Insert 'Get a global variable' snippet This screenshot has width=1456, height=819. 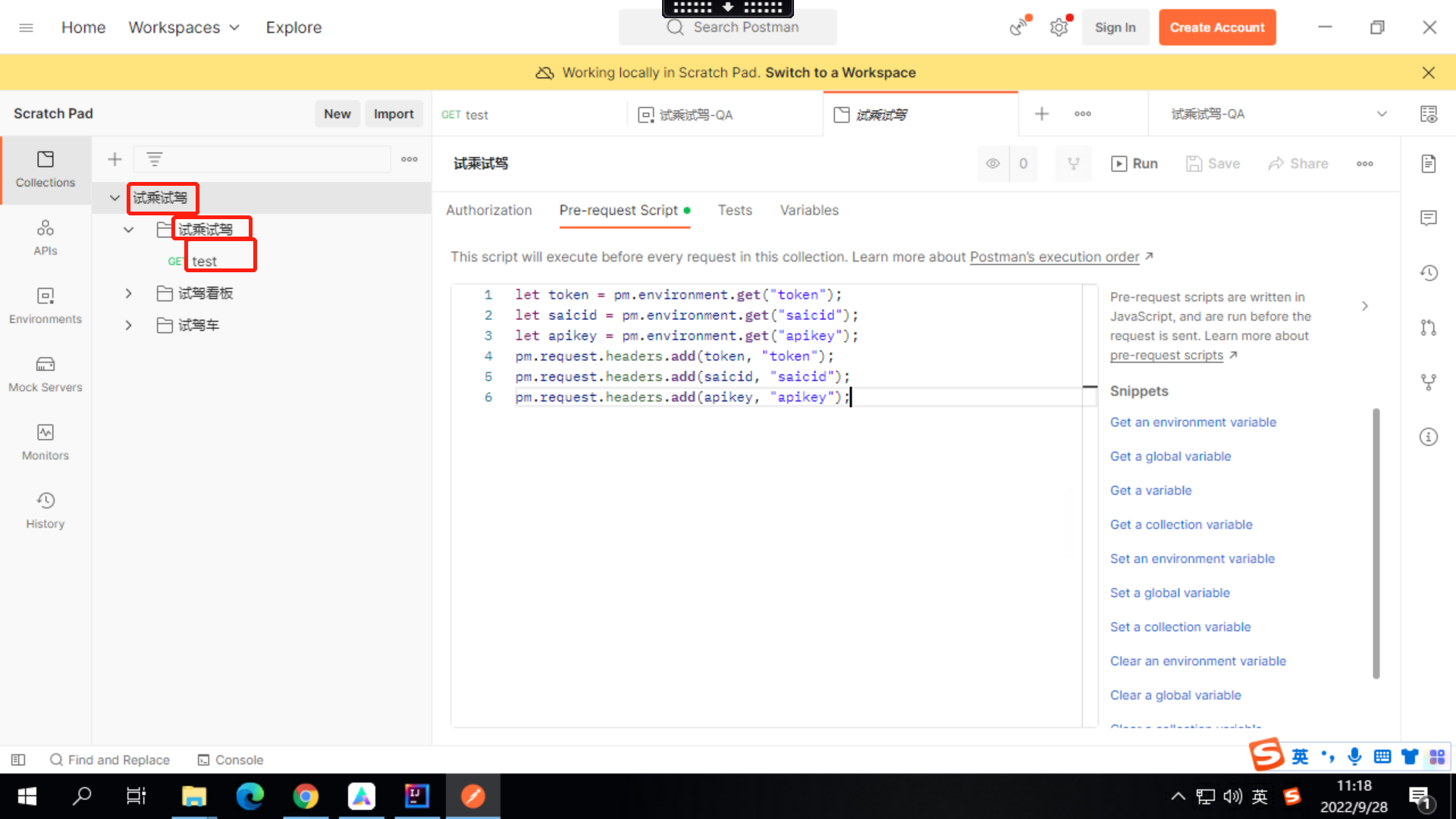pos(1170,457)
